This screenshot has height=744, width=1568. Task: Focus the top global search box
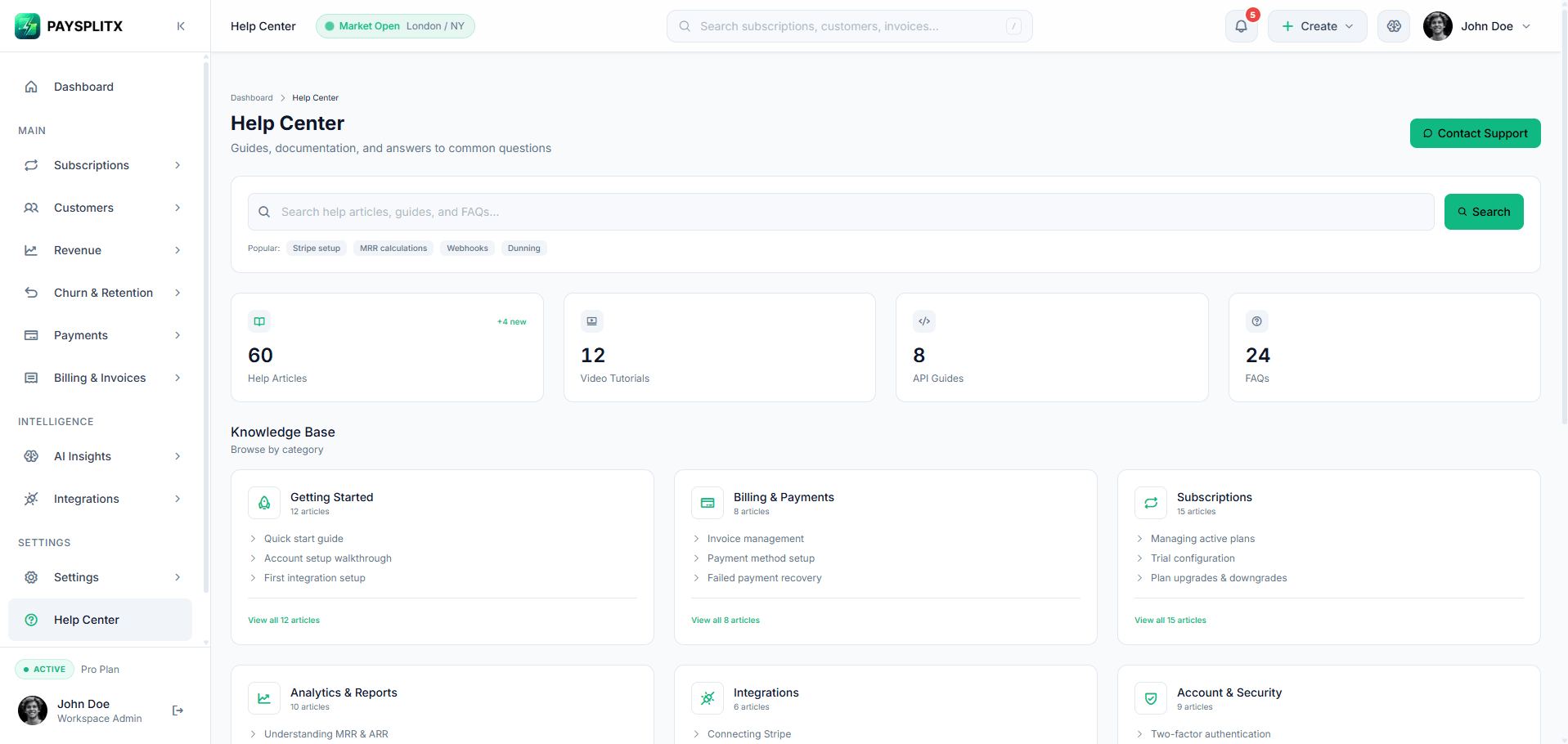pos(849,26)
